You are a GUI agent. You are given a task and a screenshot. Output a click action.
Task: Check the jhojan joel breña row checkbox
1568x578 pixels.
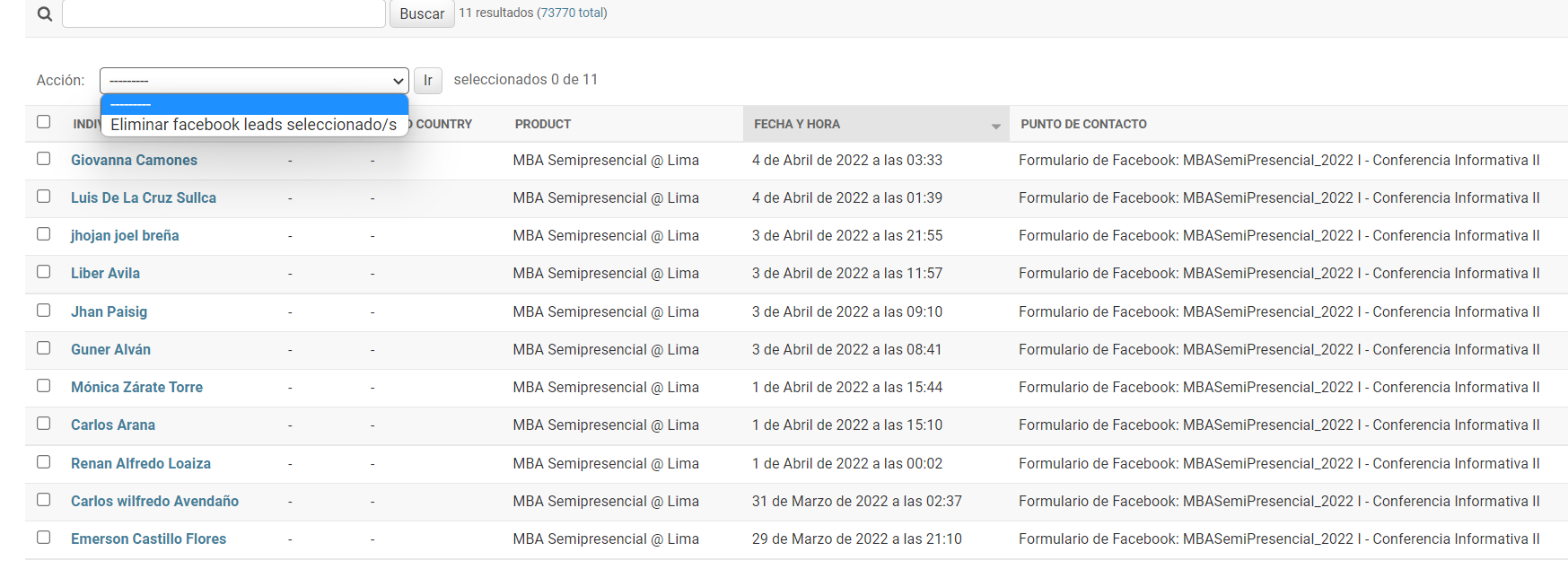coord(43,233)
